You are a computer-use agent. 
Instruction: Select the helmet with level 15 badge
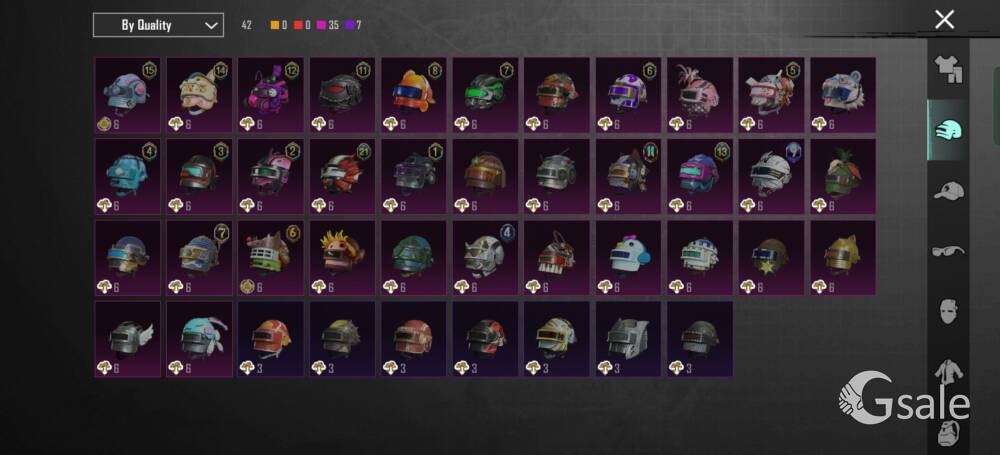pyautogui.click(x=128, y=95)
